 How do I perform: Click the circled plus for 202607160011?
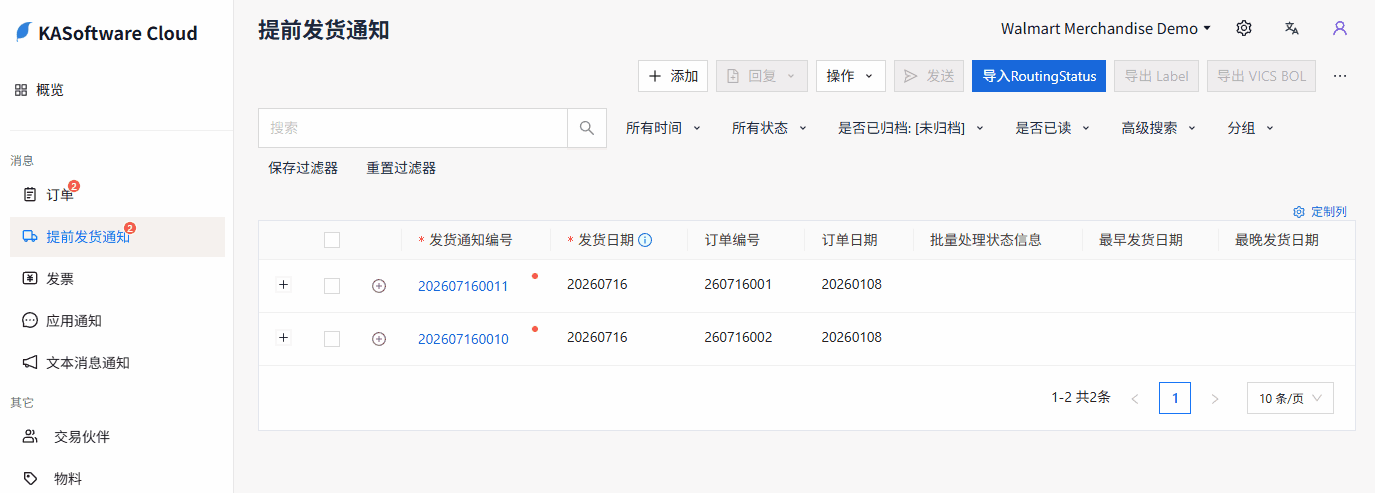pos(379,286)
